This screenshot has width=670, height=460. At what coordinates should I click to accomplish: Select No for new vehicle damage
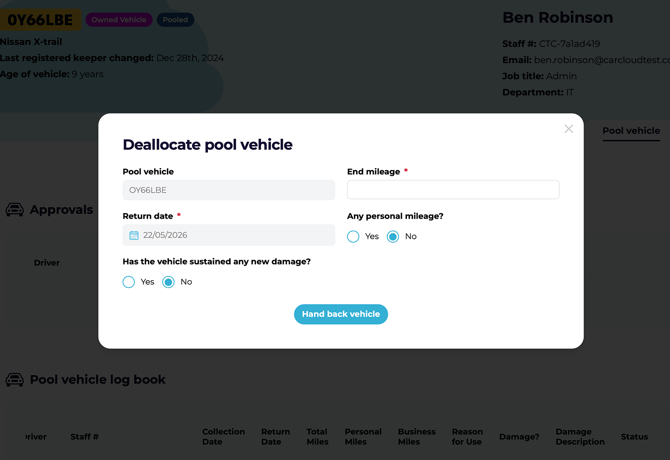click(168, 282)
